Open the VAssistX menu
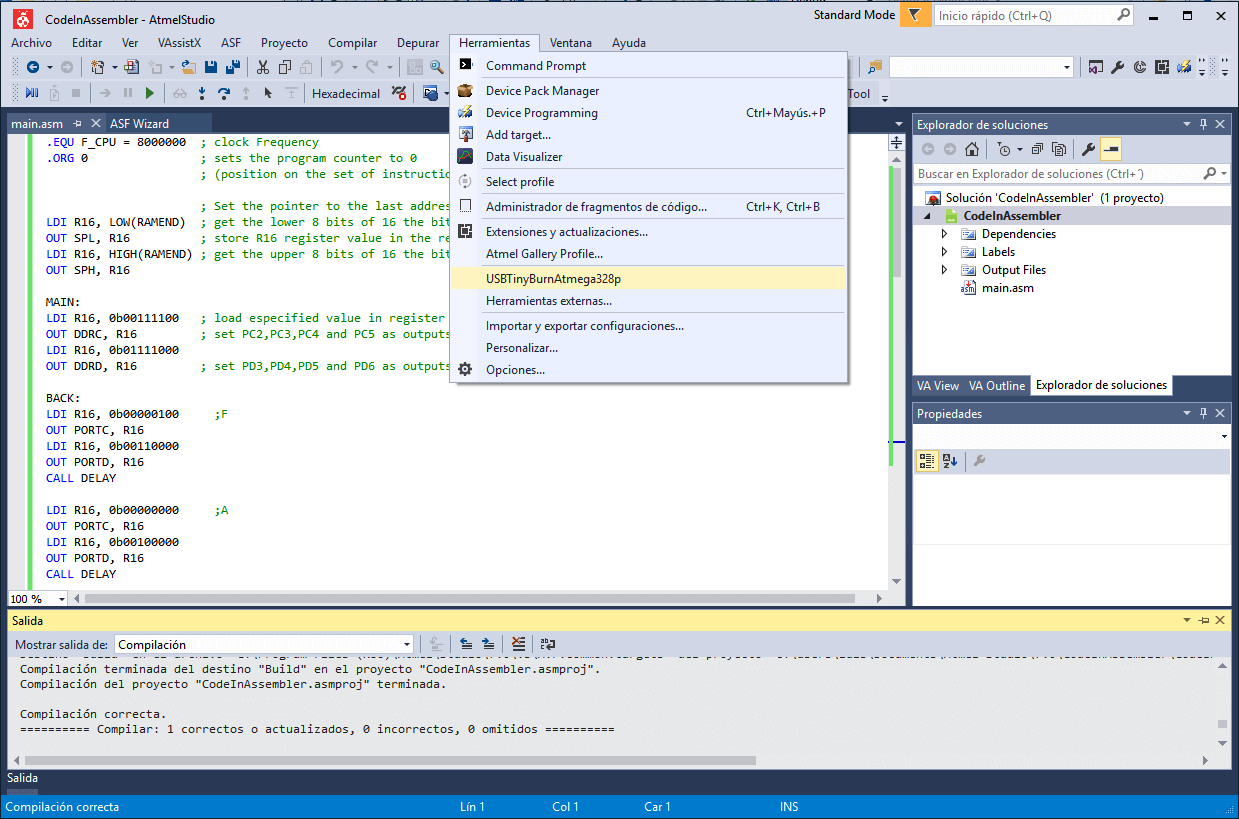 click(x=179, y=43)
